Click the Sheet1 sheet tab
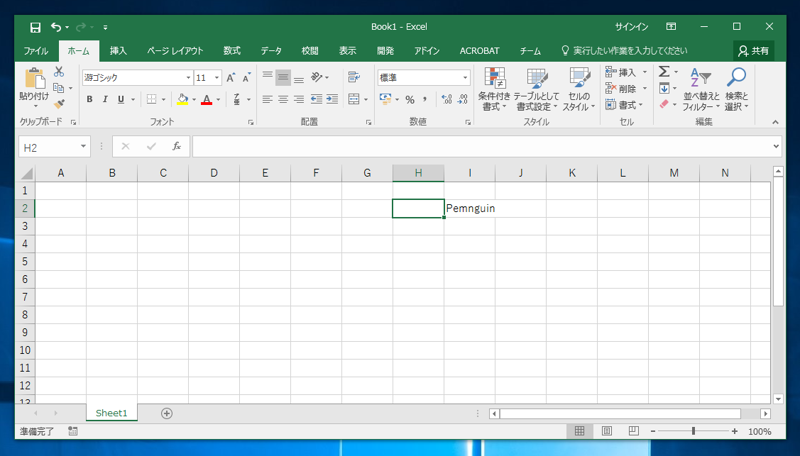Screen dimensions: 800x456 click(x=112, y=413)
